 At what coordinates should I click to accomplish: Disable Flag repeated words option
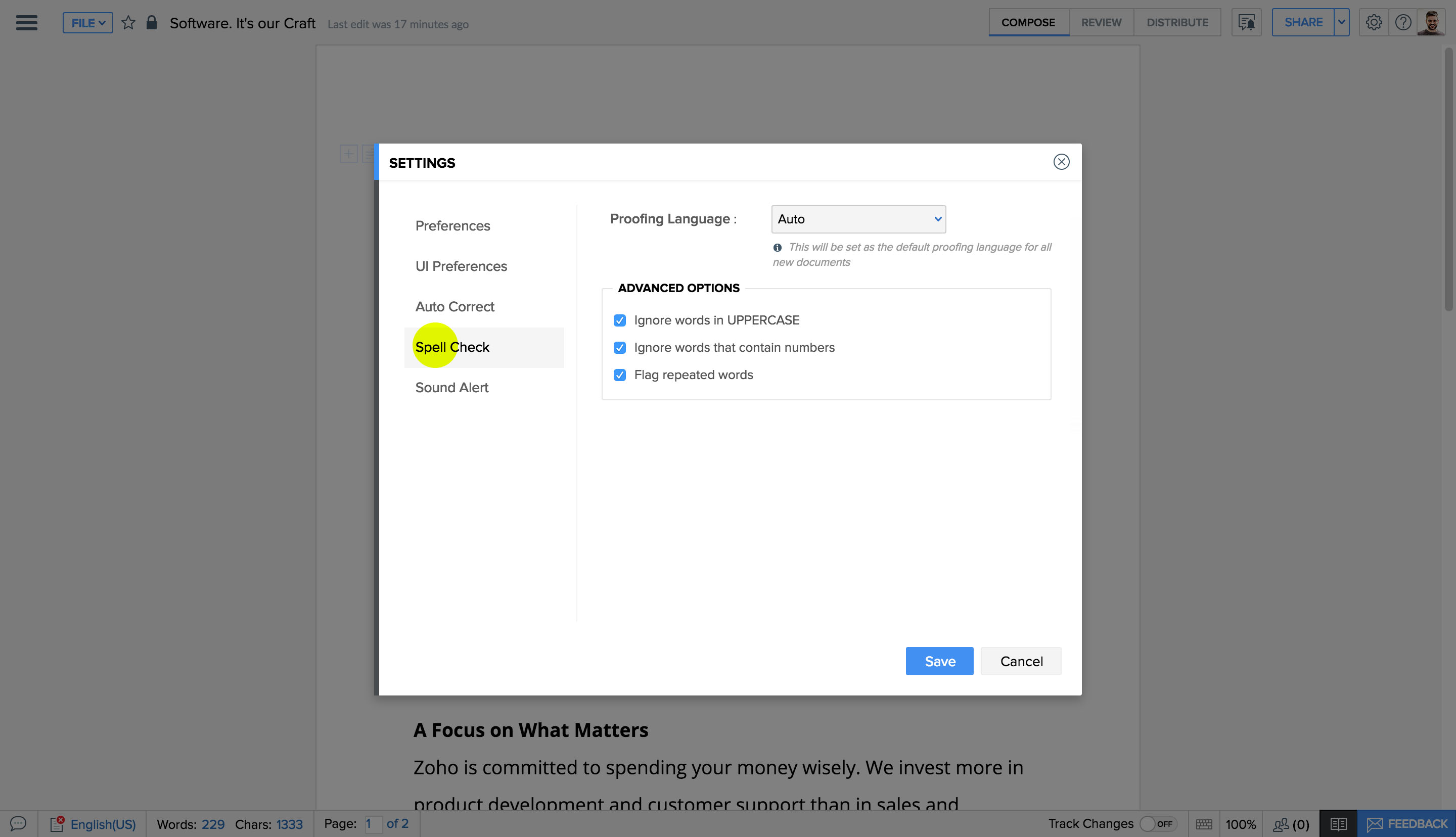click(x=620, y=375)
